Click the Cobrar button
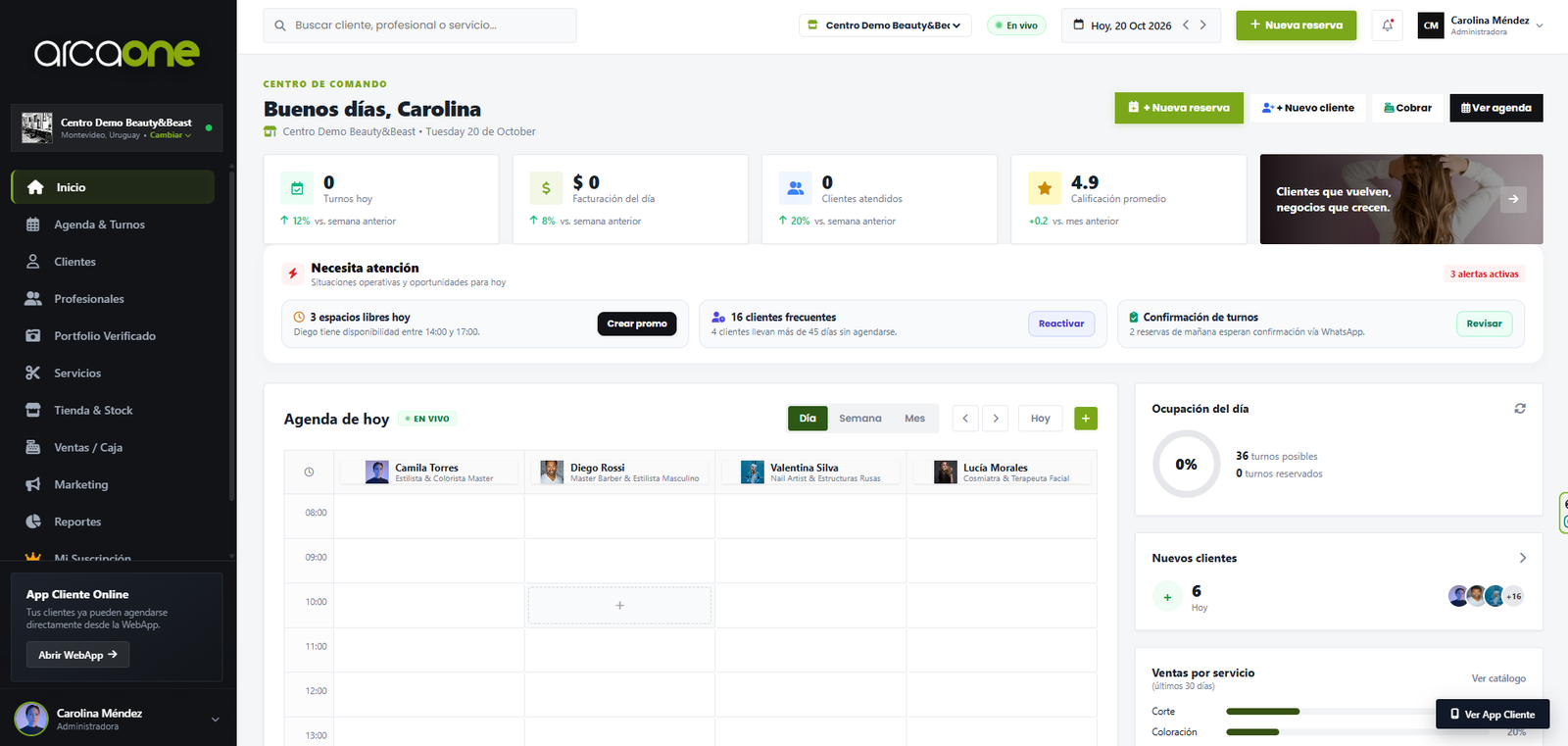1568x746 pixels. 1407,108
